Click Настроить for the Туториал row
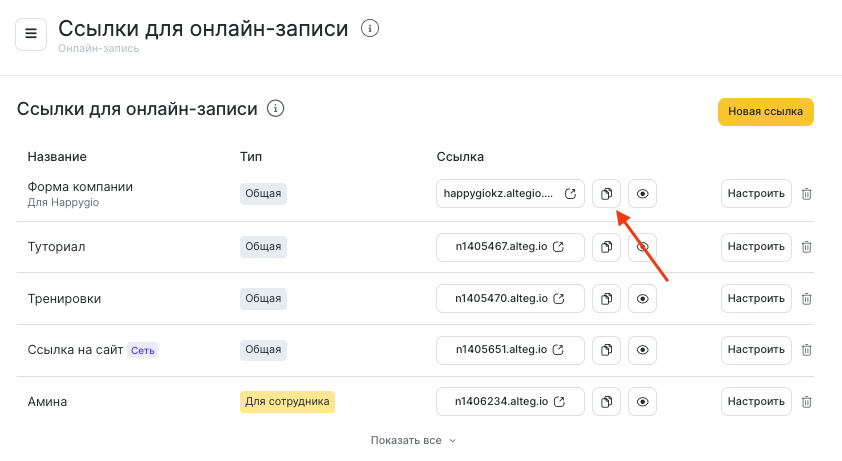The image size is (842, 461). [756, 246]
